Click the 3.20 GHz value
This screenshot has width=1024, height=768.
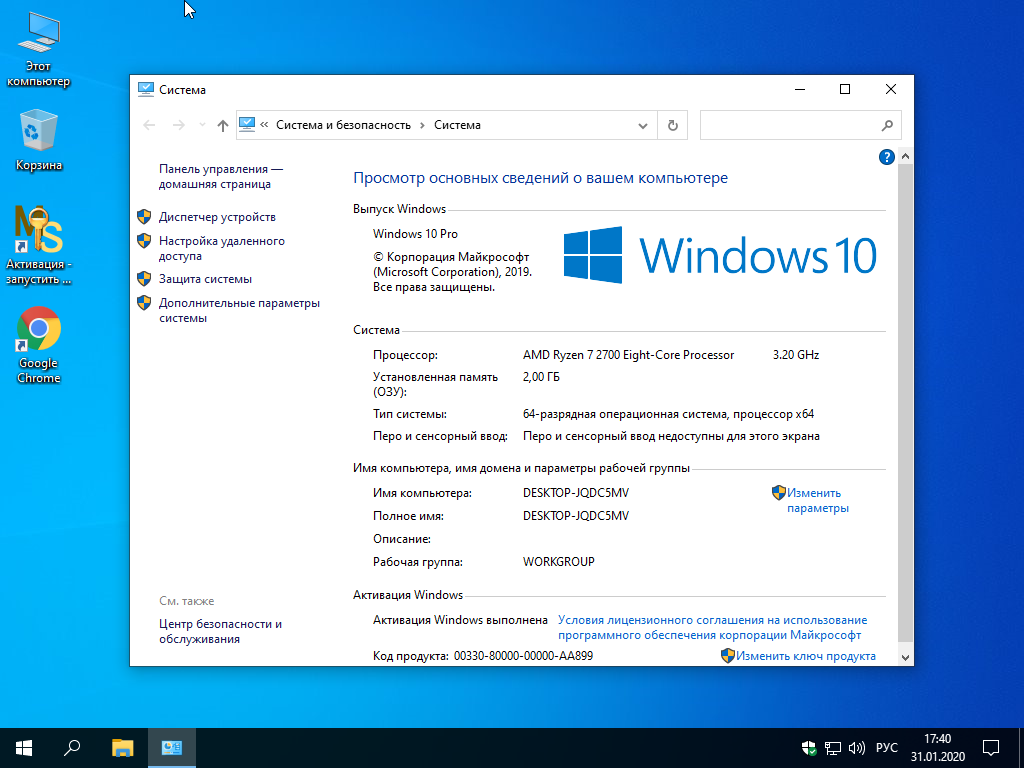pos(795,355)
